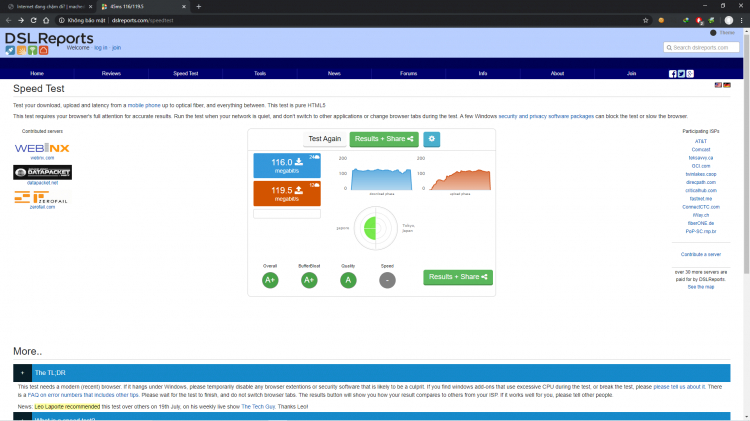Open the please tell us about it link
This screenshot has width=750, height=421.
tap(679, 387)
